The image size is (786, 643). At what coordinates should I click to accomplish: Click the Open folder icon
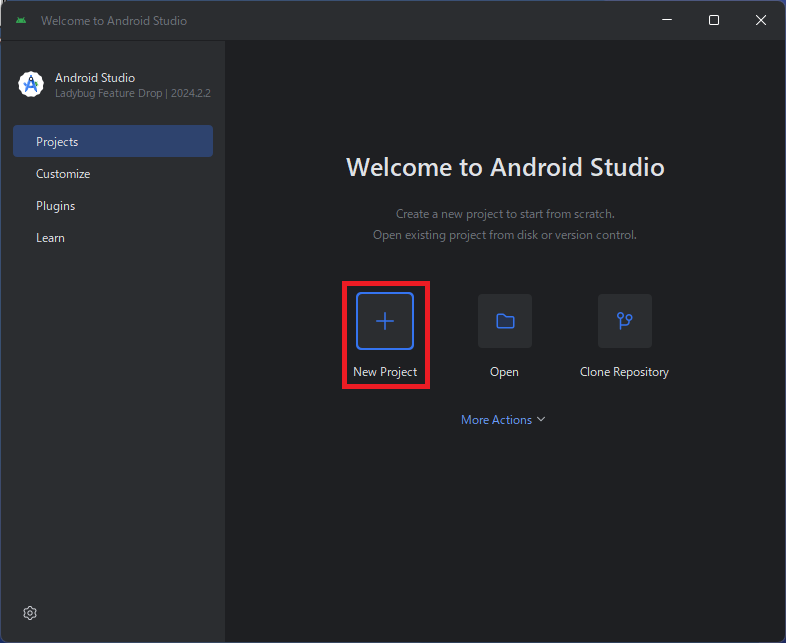point(505,321)
